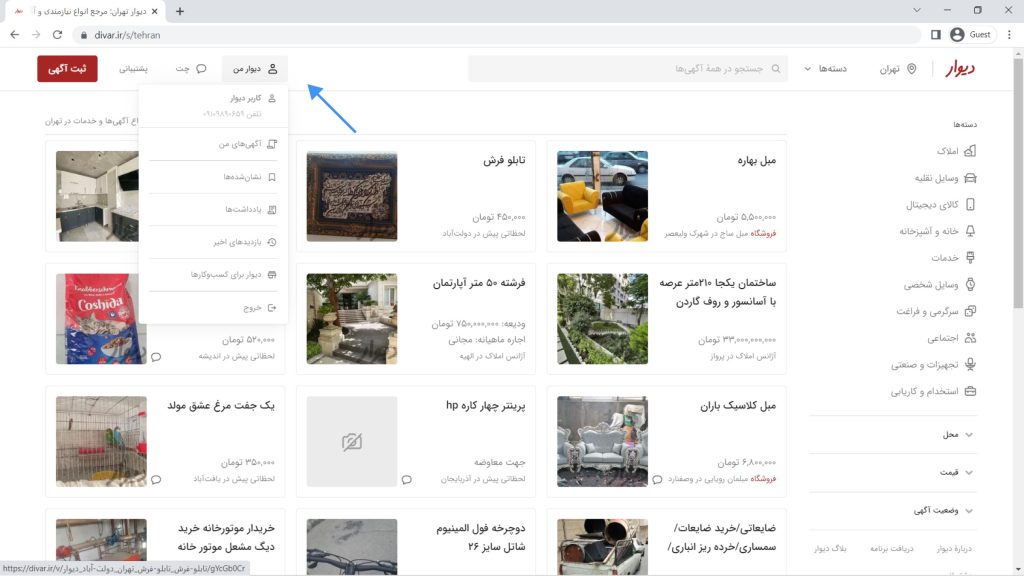Viewport: 1024px width, 576px height.
Task: Open the مبل کلاسیک باران photo
Action: 602,441
